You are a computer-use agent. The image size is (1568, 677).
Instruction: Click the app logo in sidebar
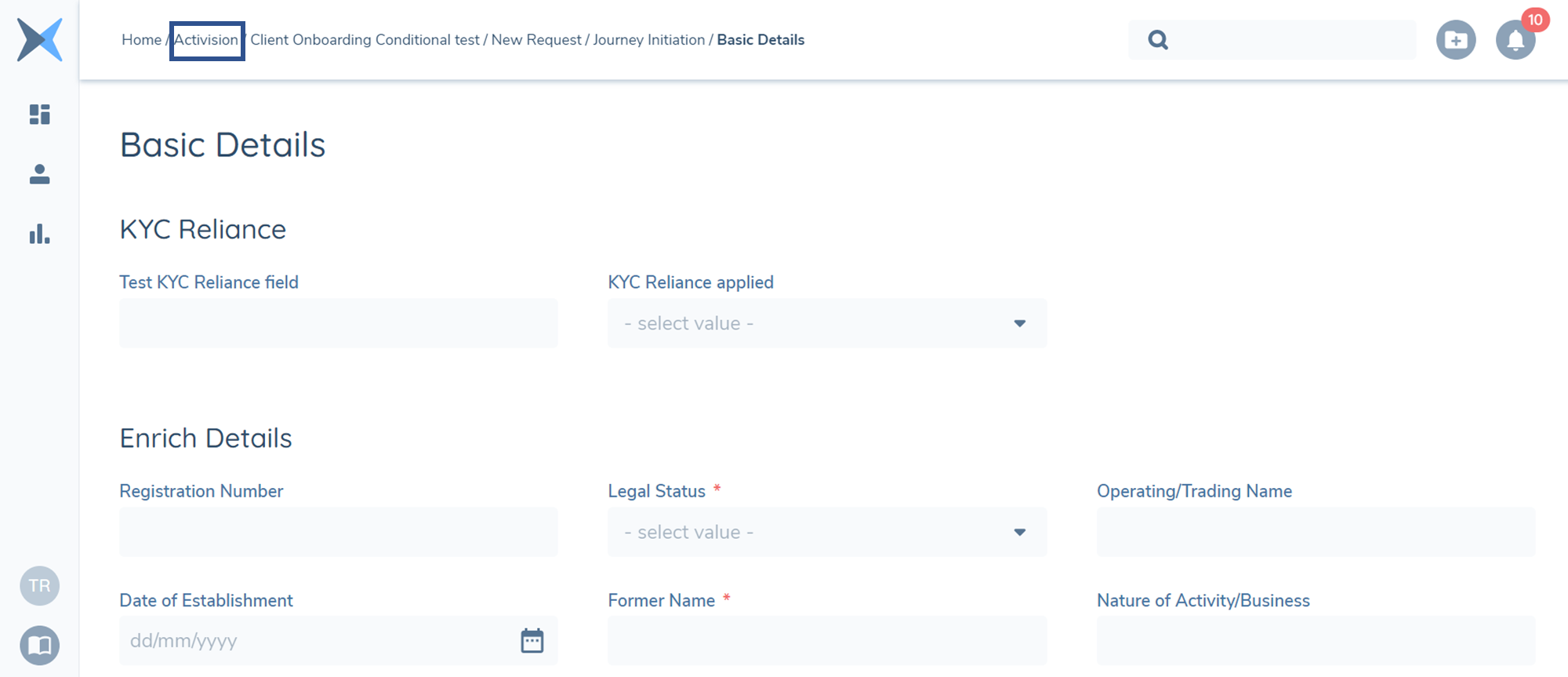(x=39, y=39)
